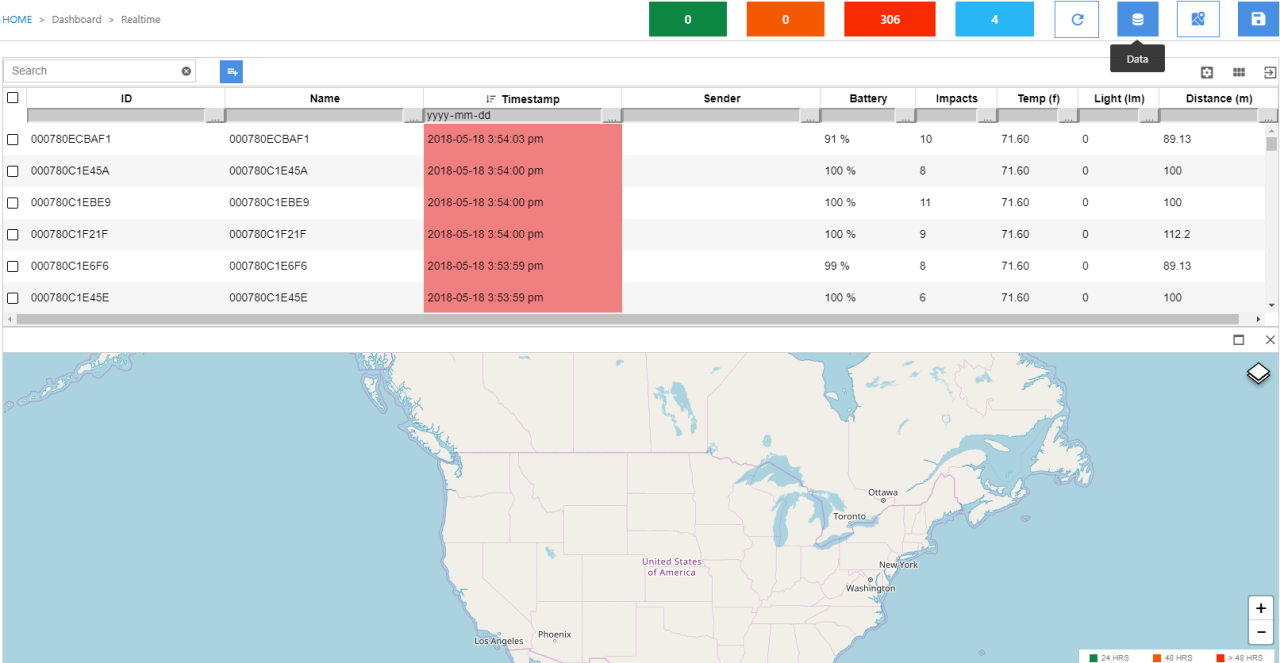
Task: Open the map layers diamond icon
Action: click(x=1258, y=373)
